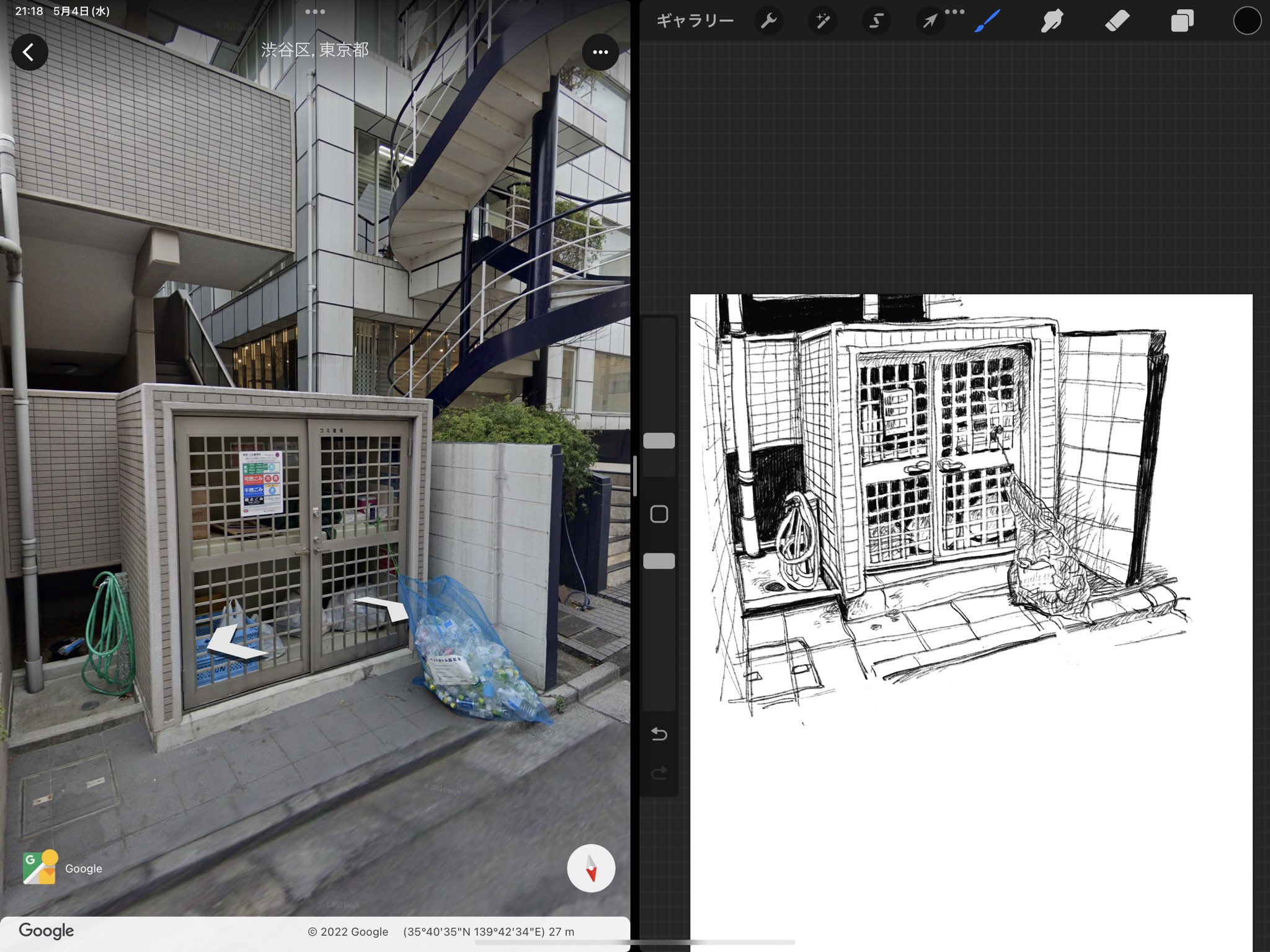Open the Layers panel
Viewport: 1270px width, 952px height.
(x=1182, y=21)
